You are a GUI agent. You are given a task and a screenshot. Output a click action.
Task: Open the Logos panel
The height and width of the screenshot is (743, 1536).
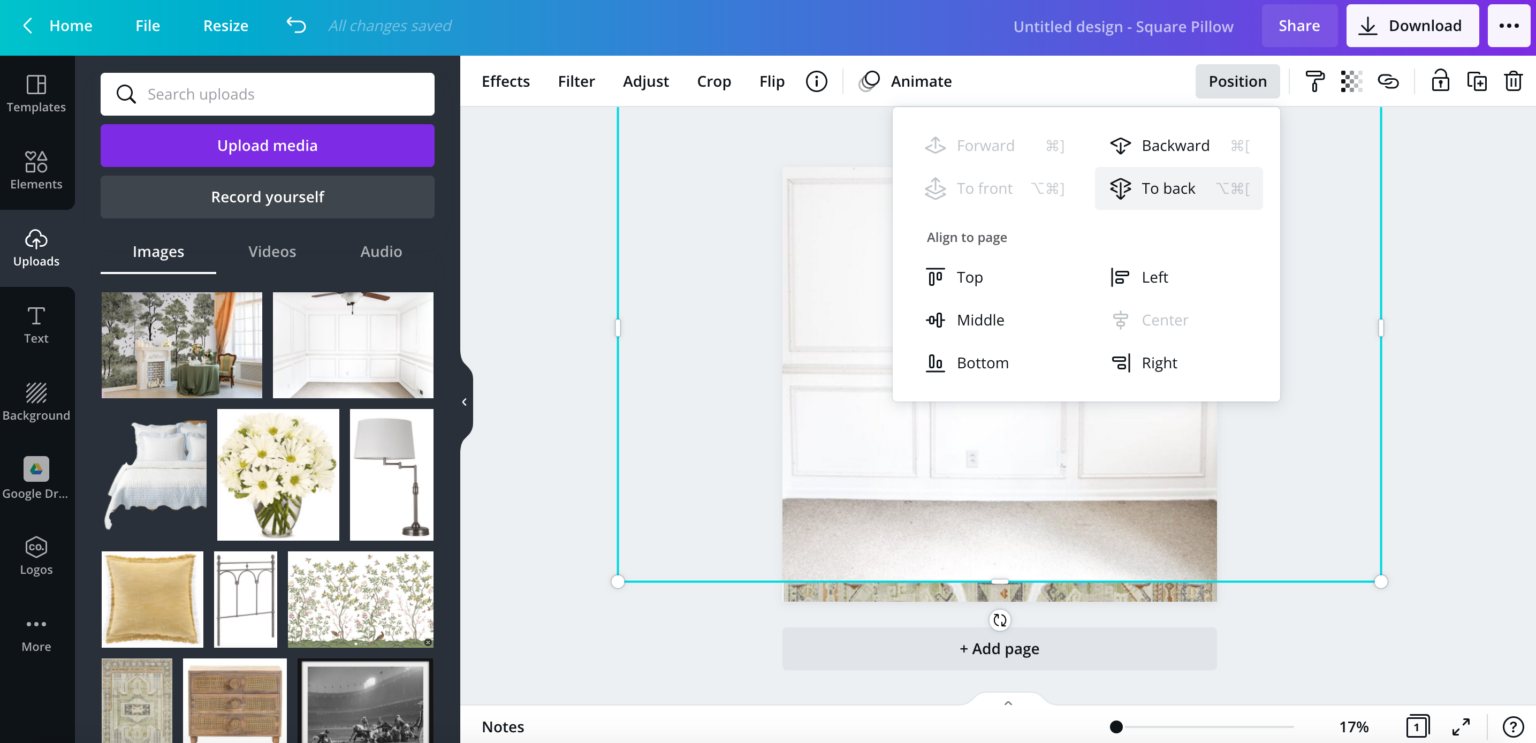[36, 556]
